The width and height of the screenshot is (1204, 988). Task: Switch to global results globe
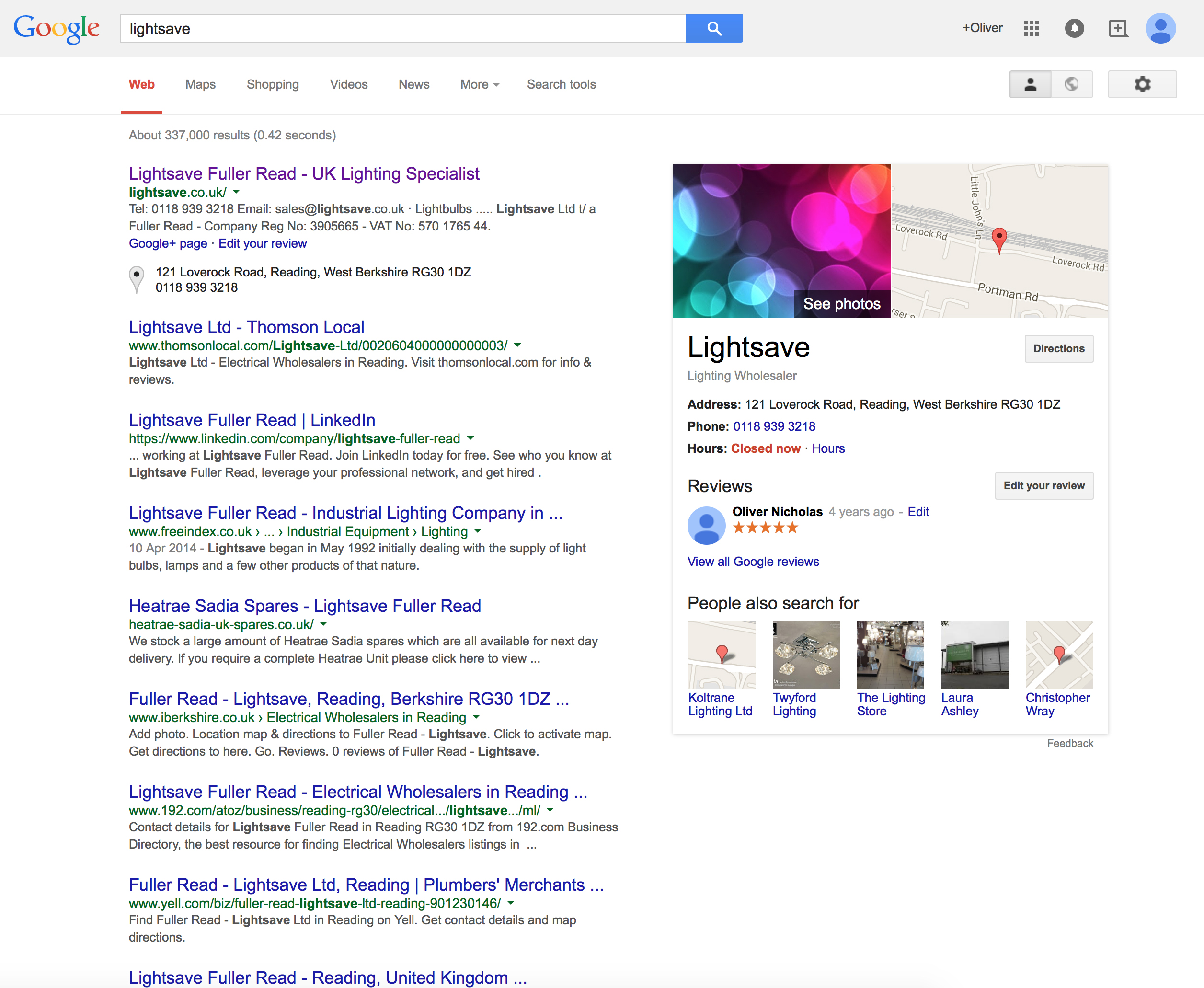click(x=1071, y=84)
